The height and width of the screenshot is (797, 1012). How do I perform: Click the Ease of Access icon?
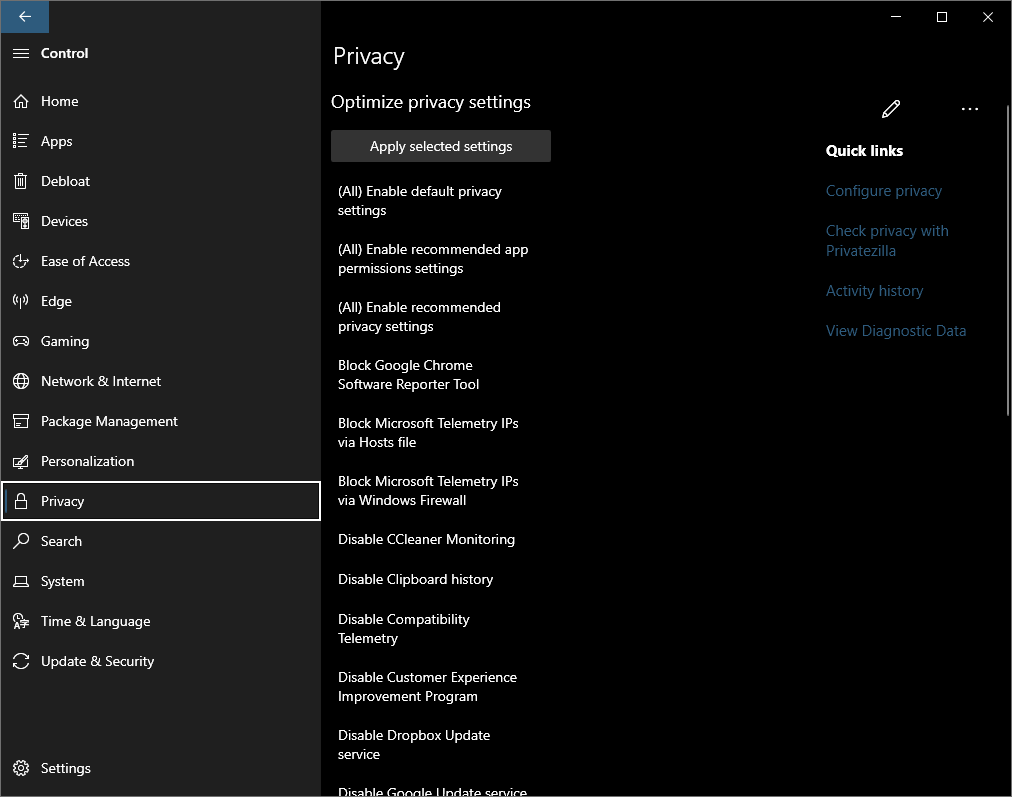coord(21,261)
